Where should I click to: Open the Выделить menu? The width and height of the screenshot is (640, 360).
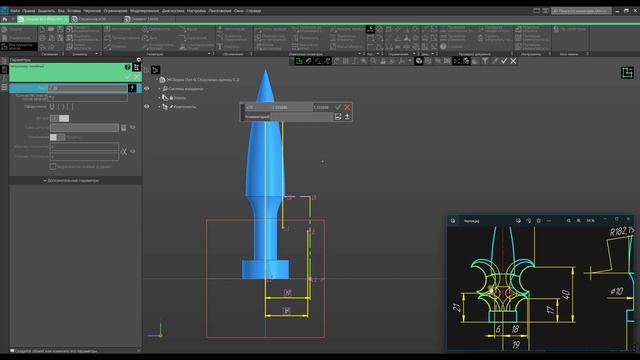(x=46, y=11)
